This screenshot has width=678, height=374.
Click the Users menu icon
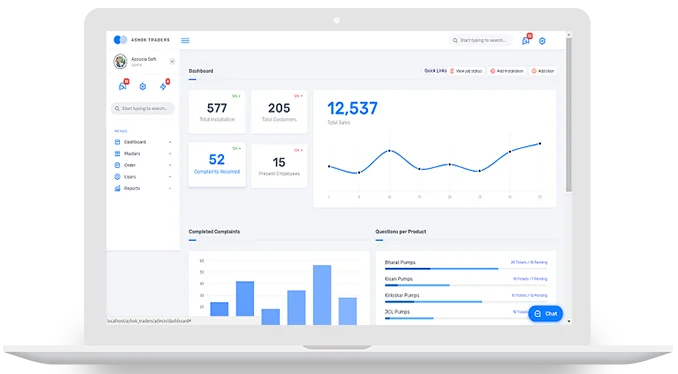(x=117, y=177)
